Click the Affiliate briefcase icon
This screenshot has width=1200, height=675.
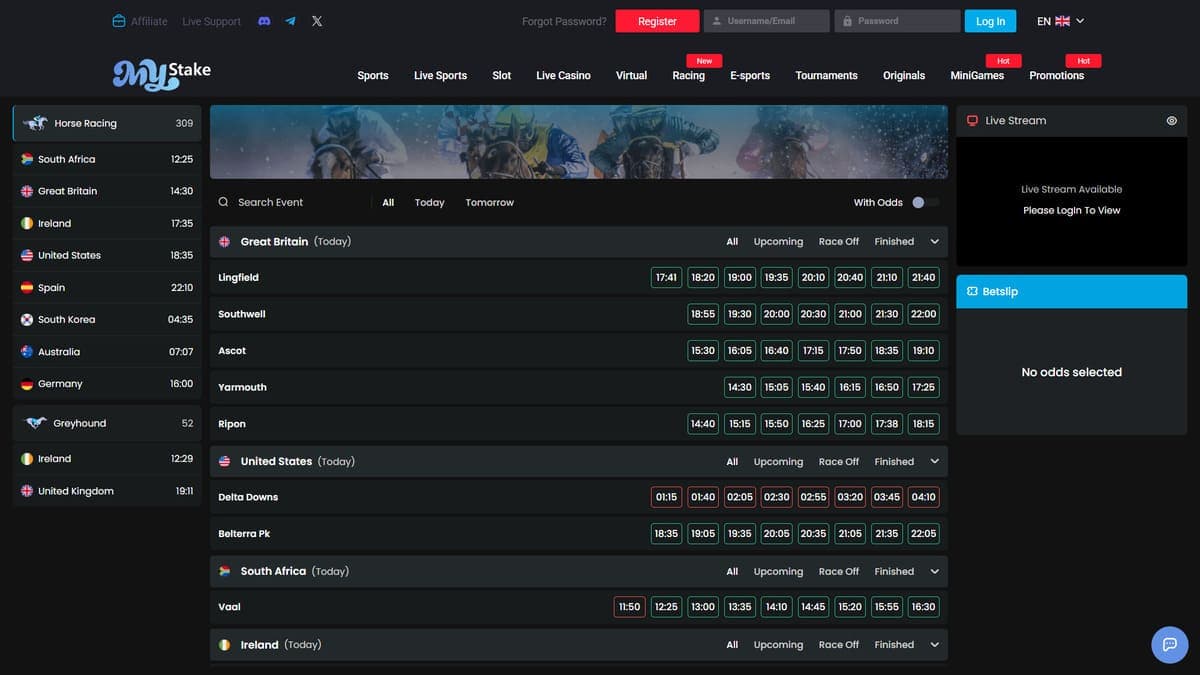coord(119,21)
